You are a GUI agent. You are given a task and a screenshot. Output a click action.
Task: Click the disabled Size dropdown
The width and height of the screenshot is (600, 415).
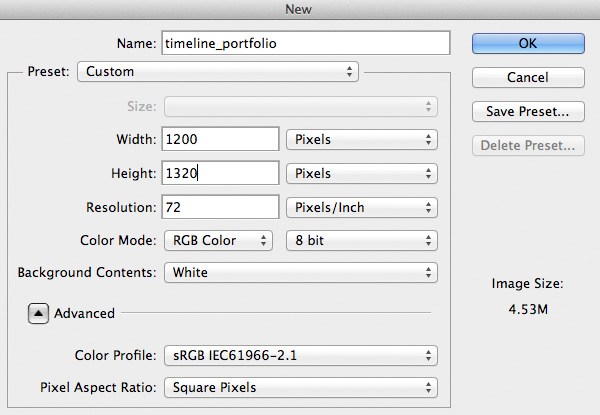tap(300, 107)
